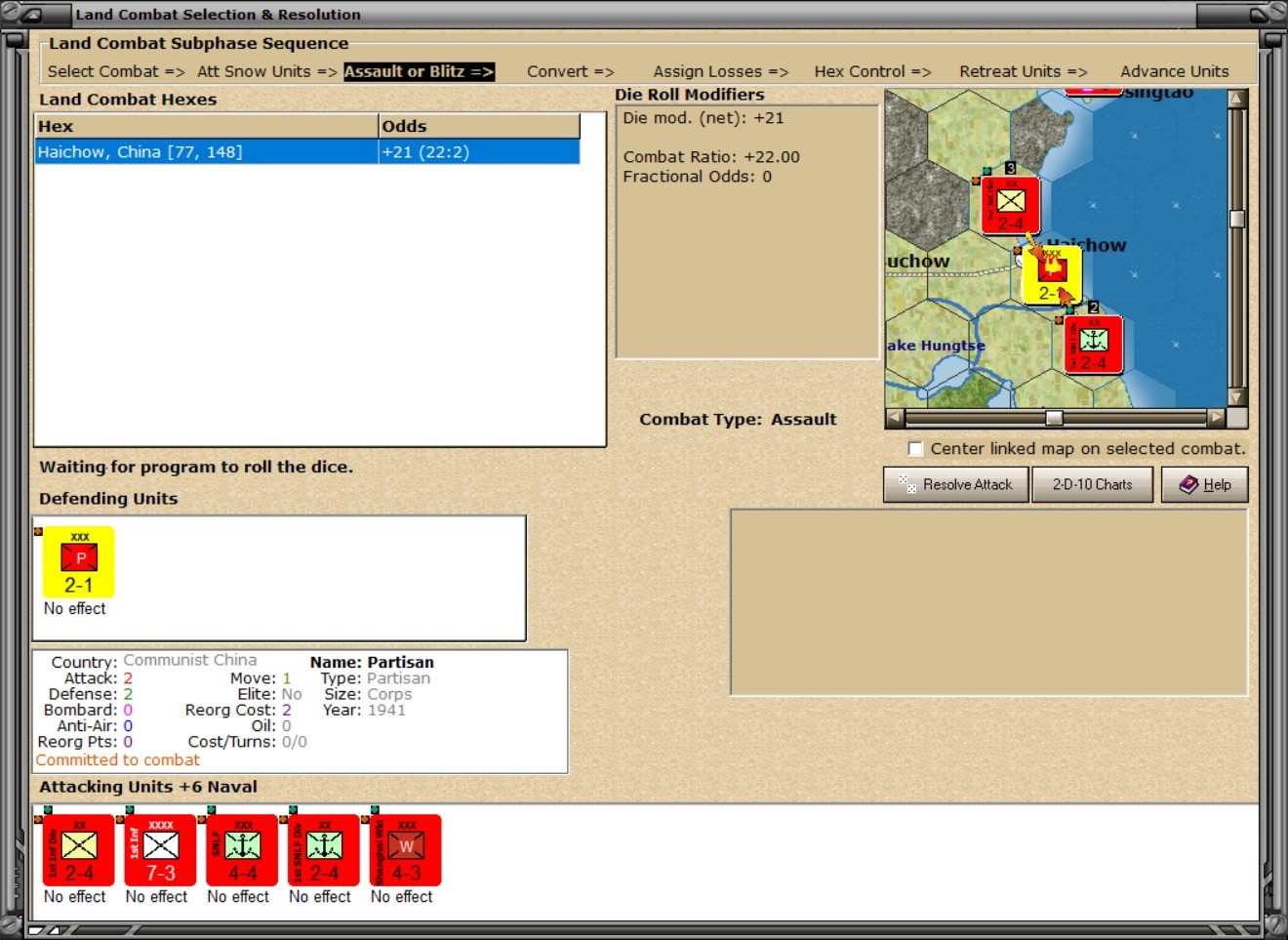Select the 1st Inf Div 2-4 attacking unit
The width and height of the screenshot is (1288, 940).
(x=78, y=850)
